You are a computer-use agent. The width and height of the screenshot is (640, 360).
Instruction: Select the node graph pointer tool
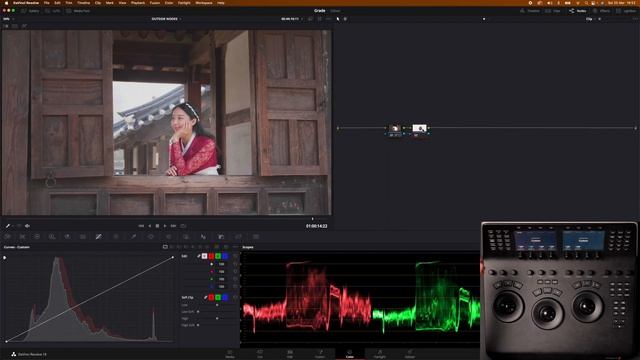point(338,19)
